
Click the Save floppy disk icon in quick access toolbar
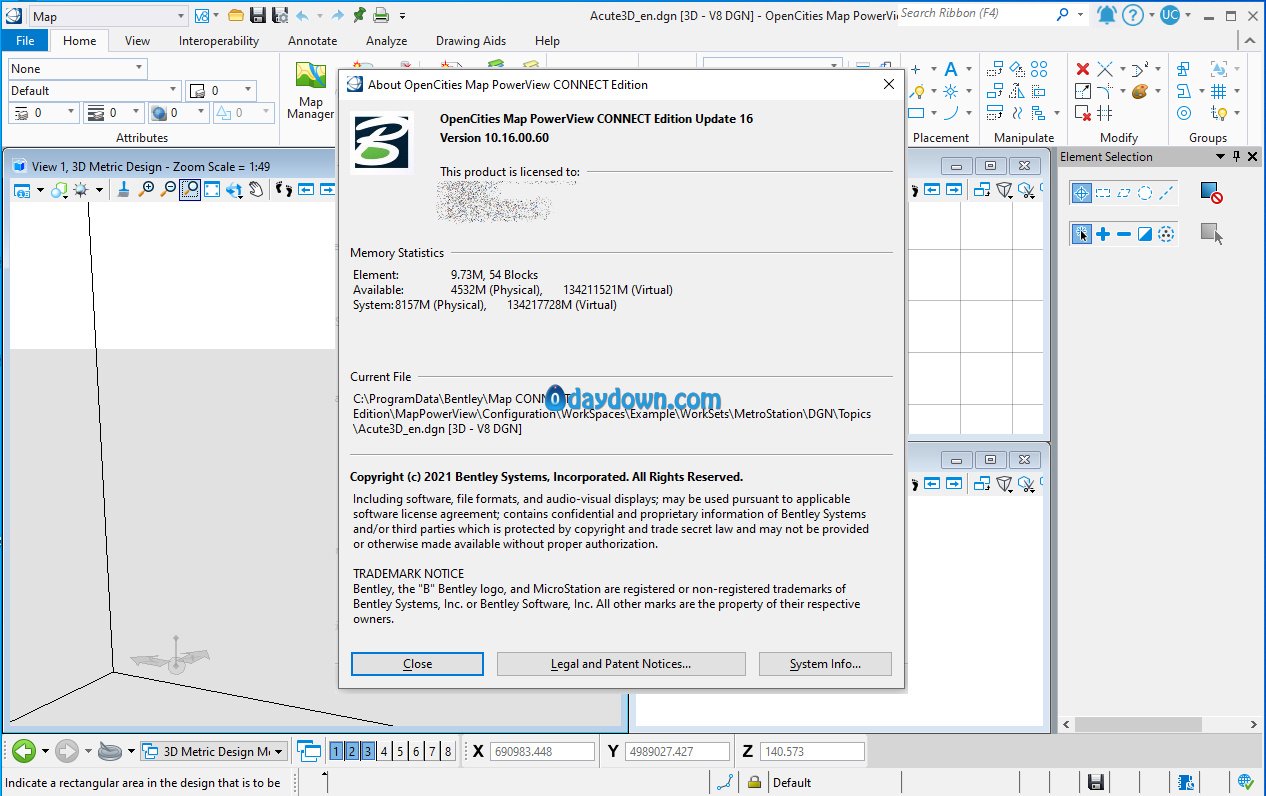click(258, 15)
